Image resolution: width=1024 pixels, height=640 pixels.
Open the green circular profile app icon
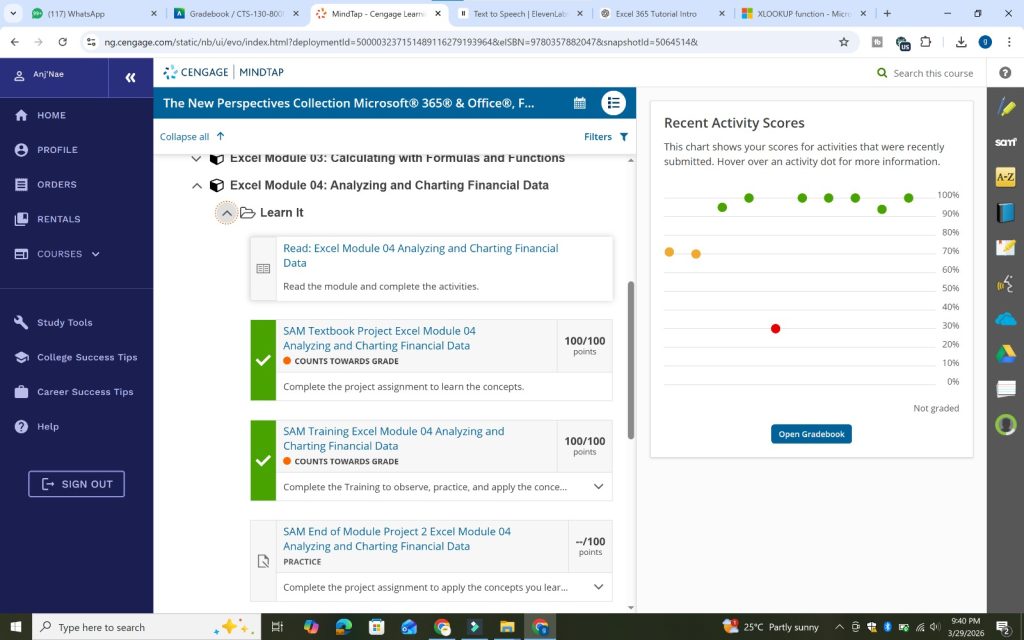click(x=1006, y=424)
